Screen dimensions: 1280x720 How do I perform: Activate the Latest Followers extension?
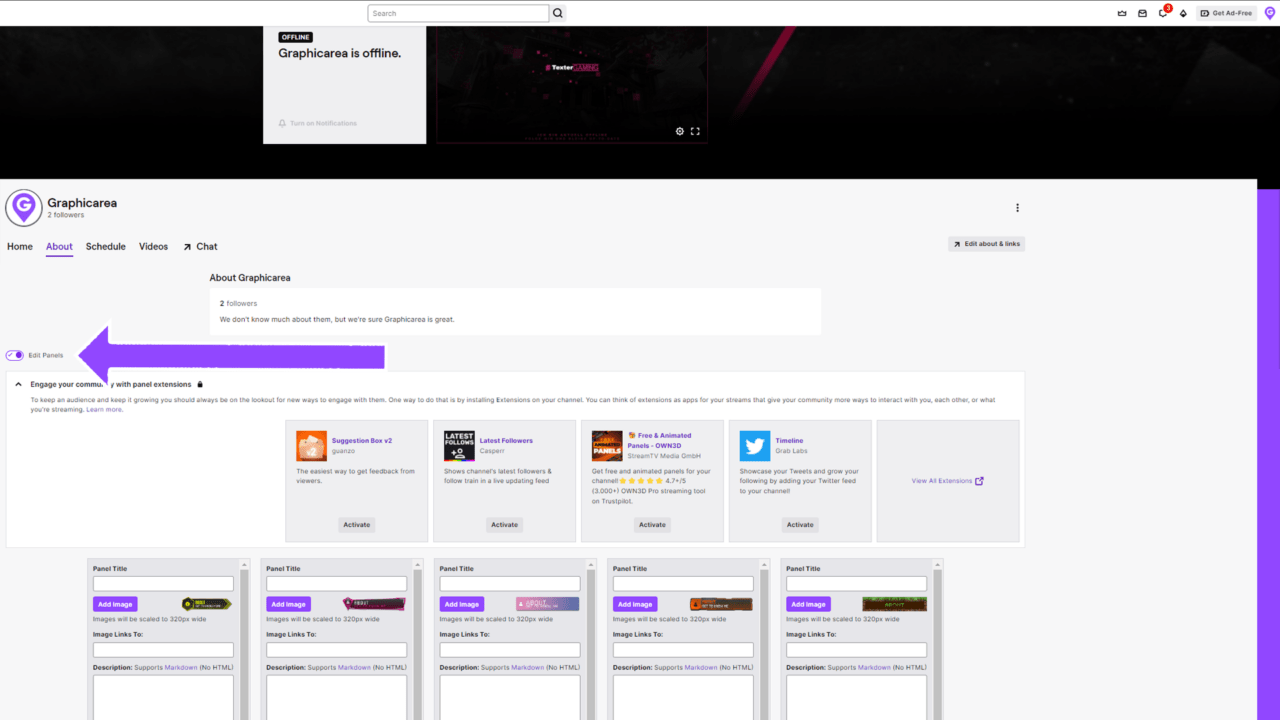pyautogui.click(x=504, y=524)
